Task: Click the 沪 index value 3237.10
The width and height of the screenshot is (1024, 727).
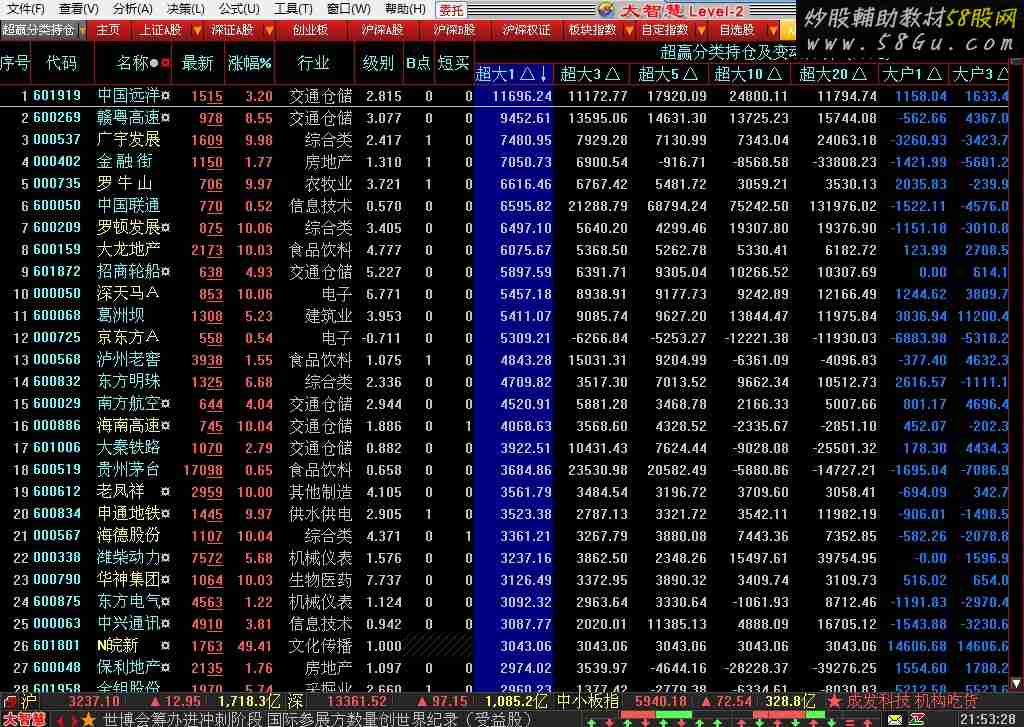Action: [x=94, y=702]
